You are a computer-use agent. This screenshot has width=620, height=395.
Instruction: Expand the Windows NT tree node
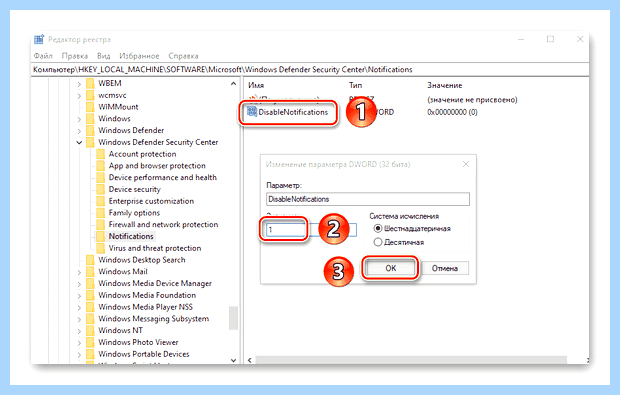[79, 331]
